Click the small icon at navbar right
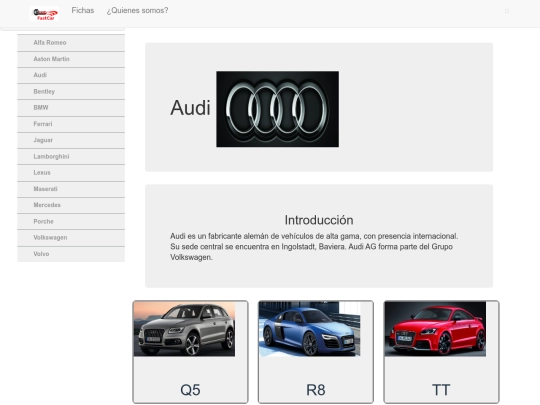Viewport: 540px width, 405px height. coord(507,11)
